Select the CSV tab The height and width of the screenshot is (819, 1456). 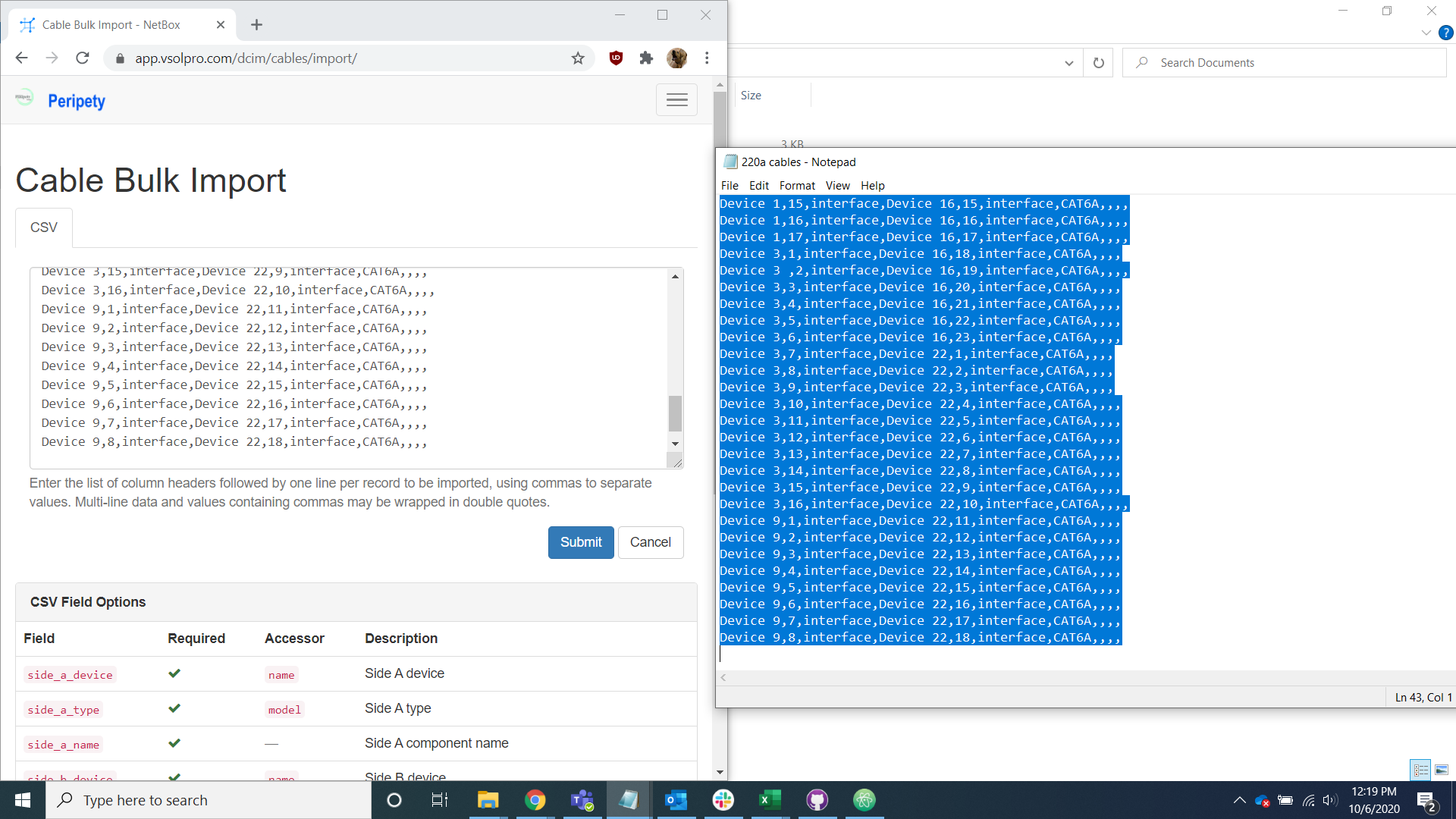click(44, 227)
